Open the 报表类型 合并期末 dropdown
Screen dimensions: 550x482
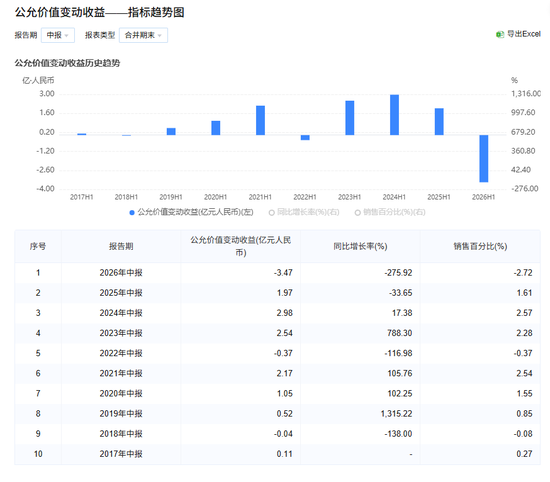click(x=143, y=35)
